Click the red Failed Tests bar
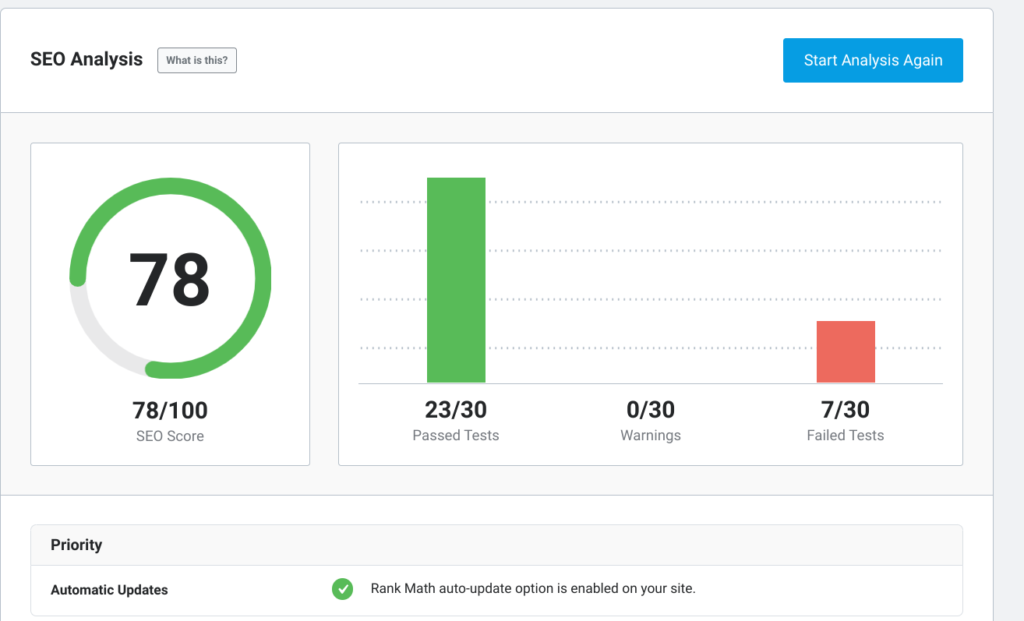This screenshot has width=1024, height=621. pyautogui.click(x=846, y=352)
